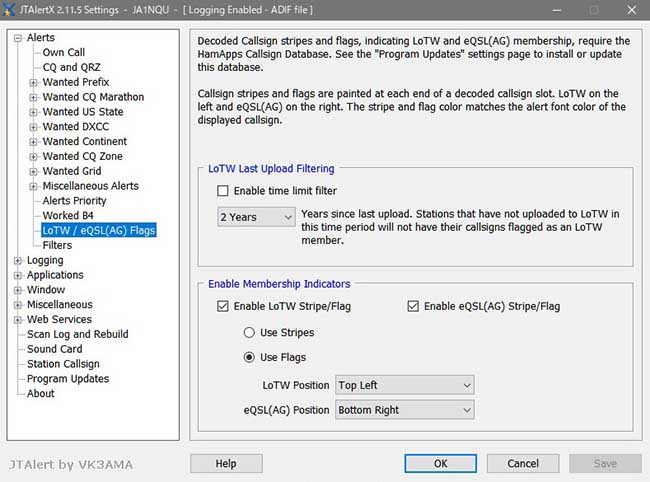Enable time limit filter checkbox
Viewport: 650px width, 482px height.
224,191
